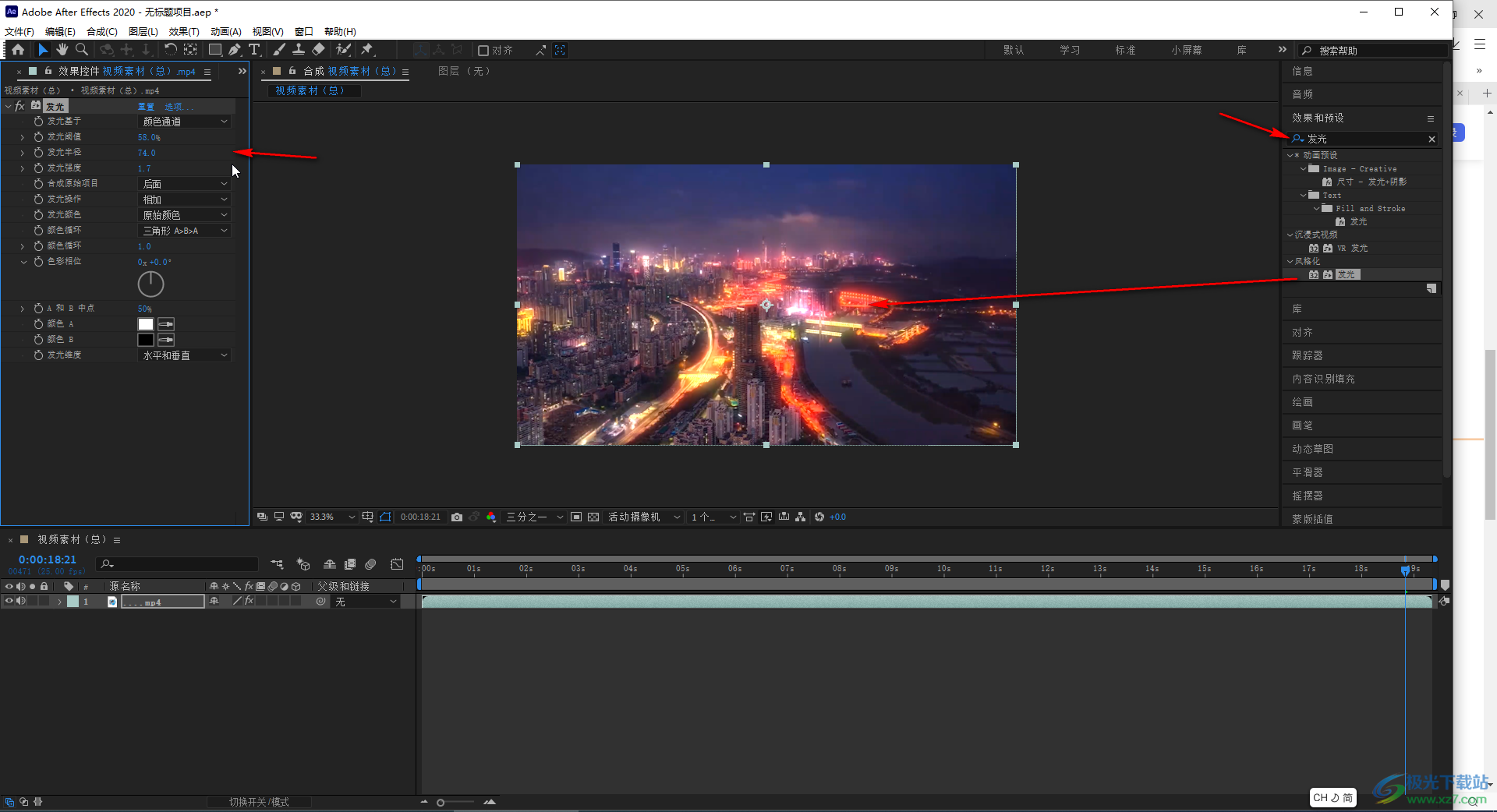This screenshot has height=812, width=1497.
Task: Toggle stopwatch for 发光半径
Action: click(x=38, y=153)
